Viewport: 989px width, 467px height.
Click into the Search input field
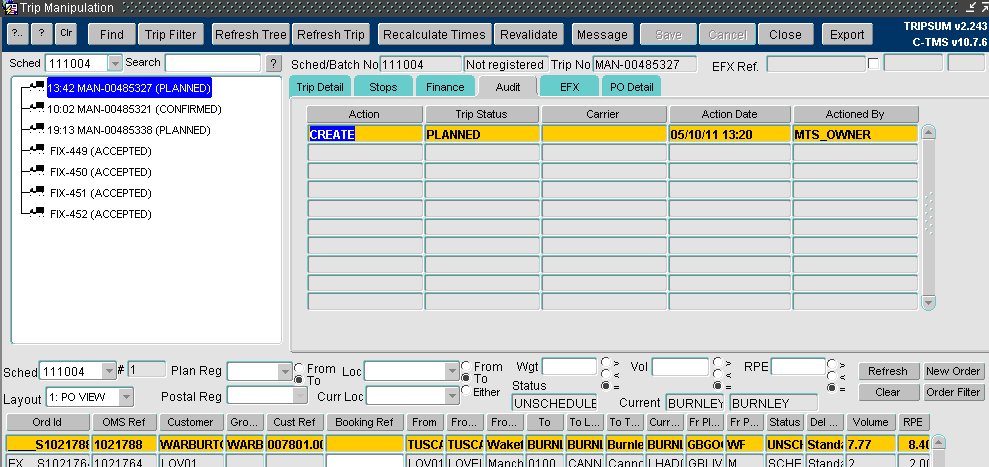[x=213, y=63]
